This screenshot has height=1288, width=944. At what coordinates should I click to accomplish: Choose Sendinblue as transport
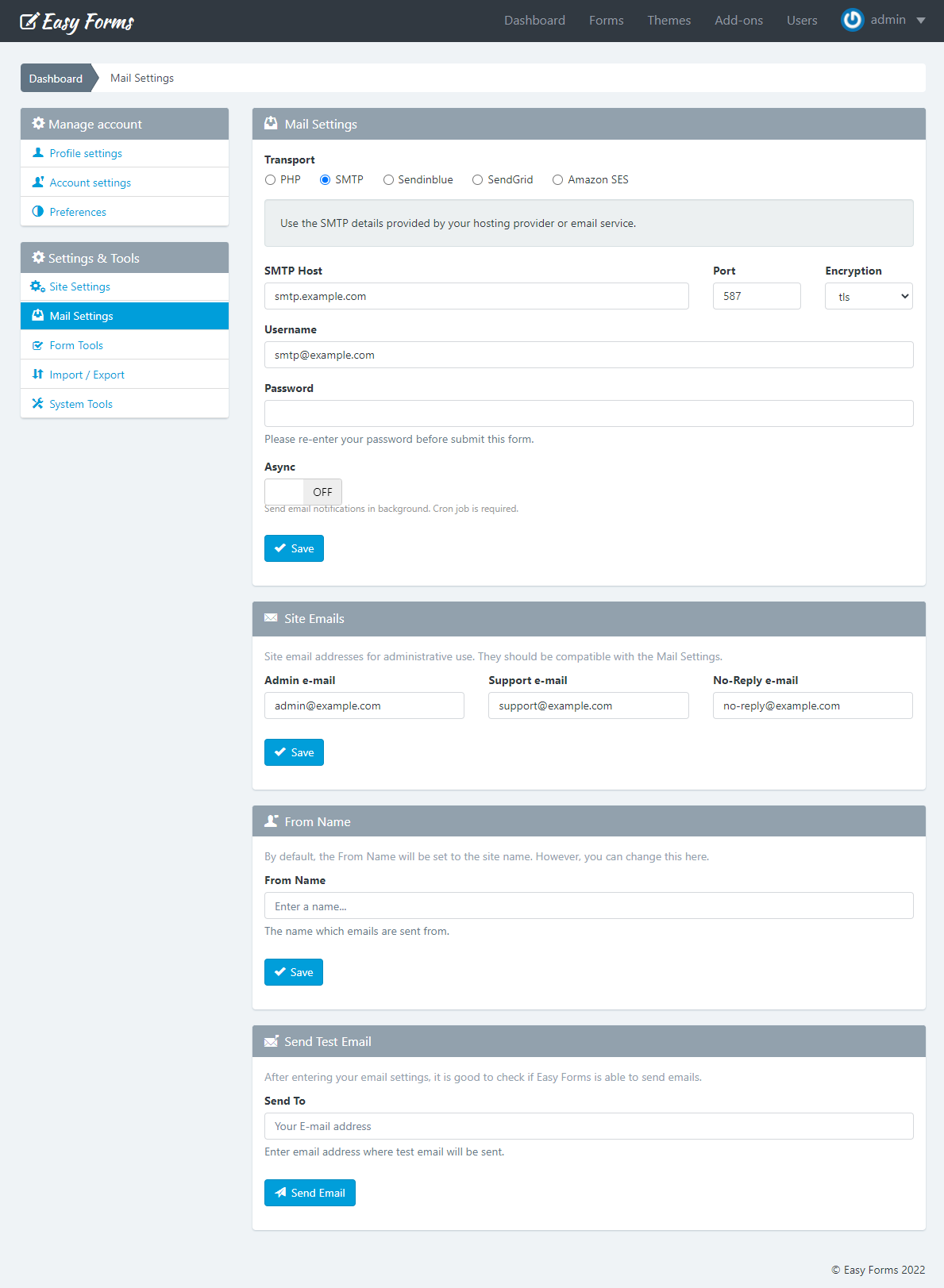388,180
